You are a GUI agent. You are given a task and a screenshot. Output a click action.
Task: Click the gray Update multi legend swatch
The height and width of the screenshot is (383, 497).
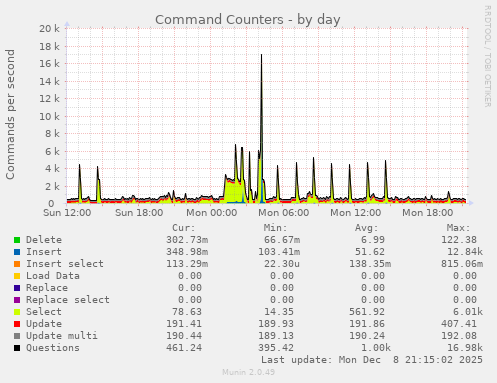pyautogui.click(x=17, y=336)
